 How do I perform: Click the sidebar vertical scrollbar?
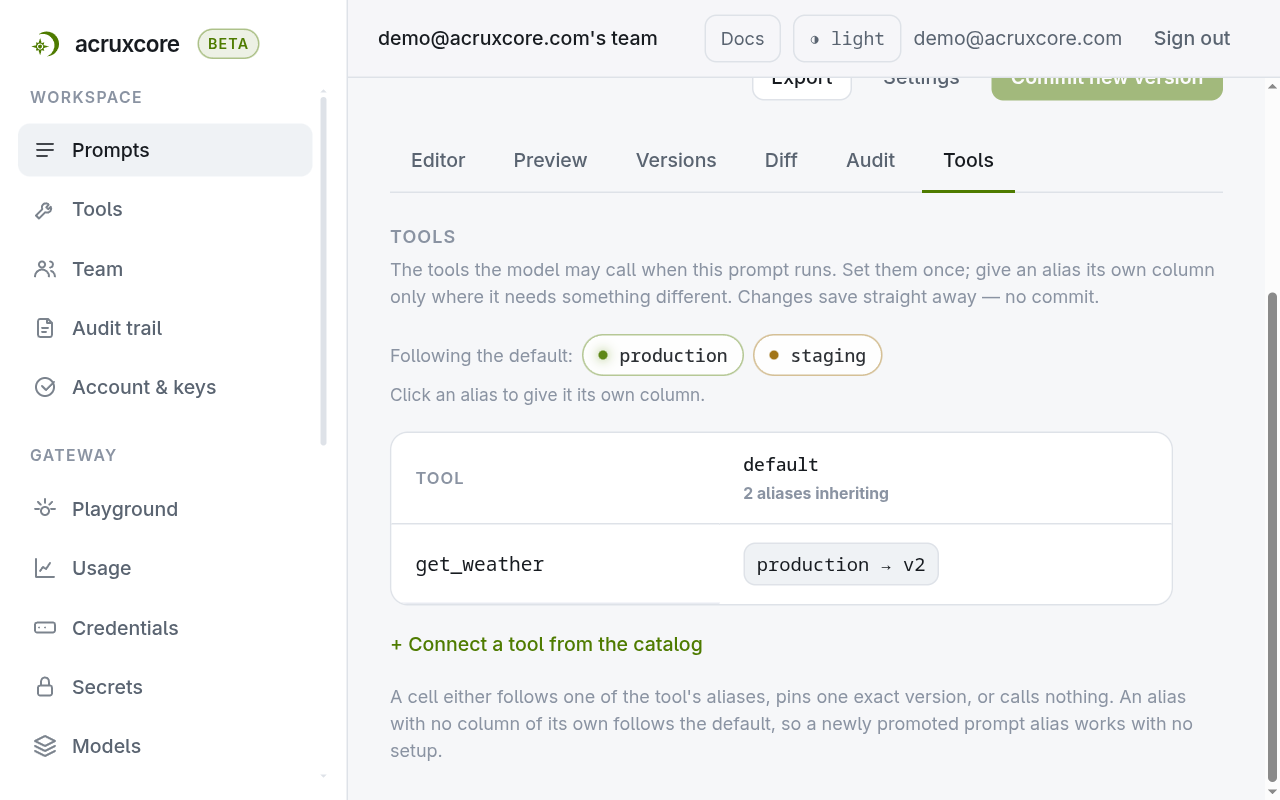(323, 270)
